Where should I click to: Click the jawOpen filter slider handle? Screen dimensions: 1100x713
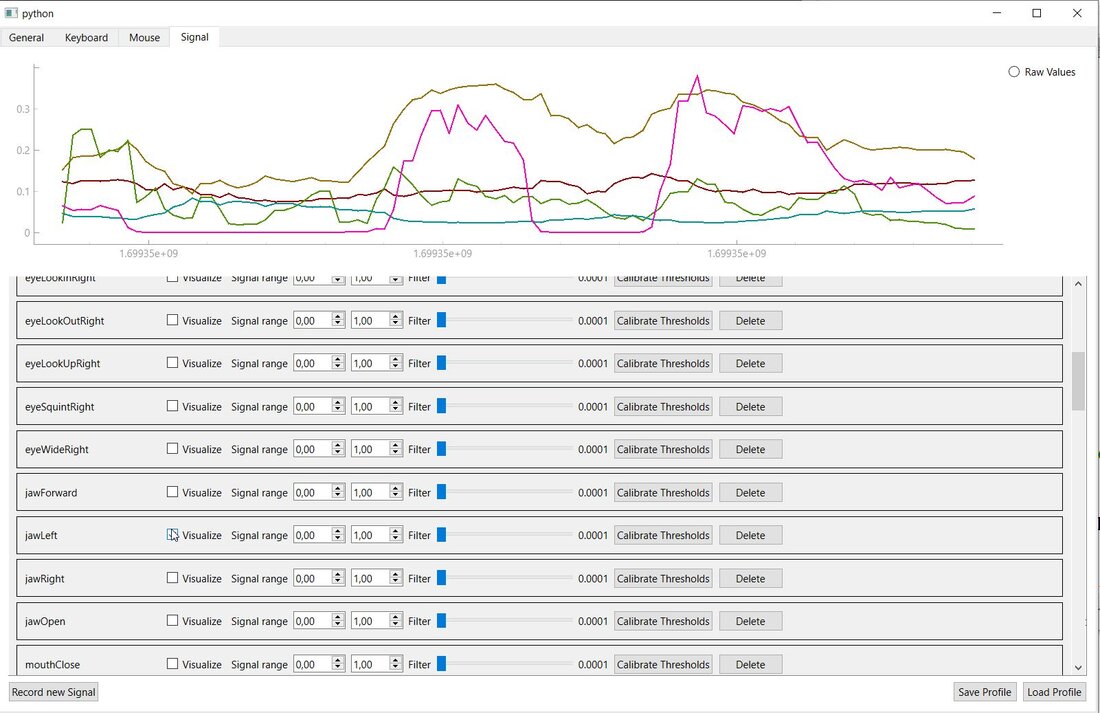tap(441, 621)
